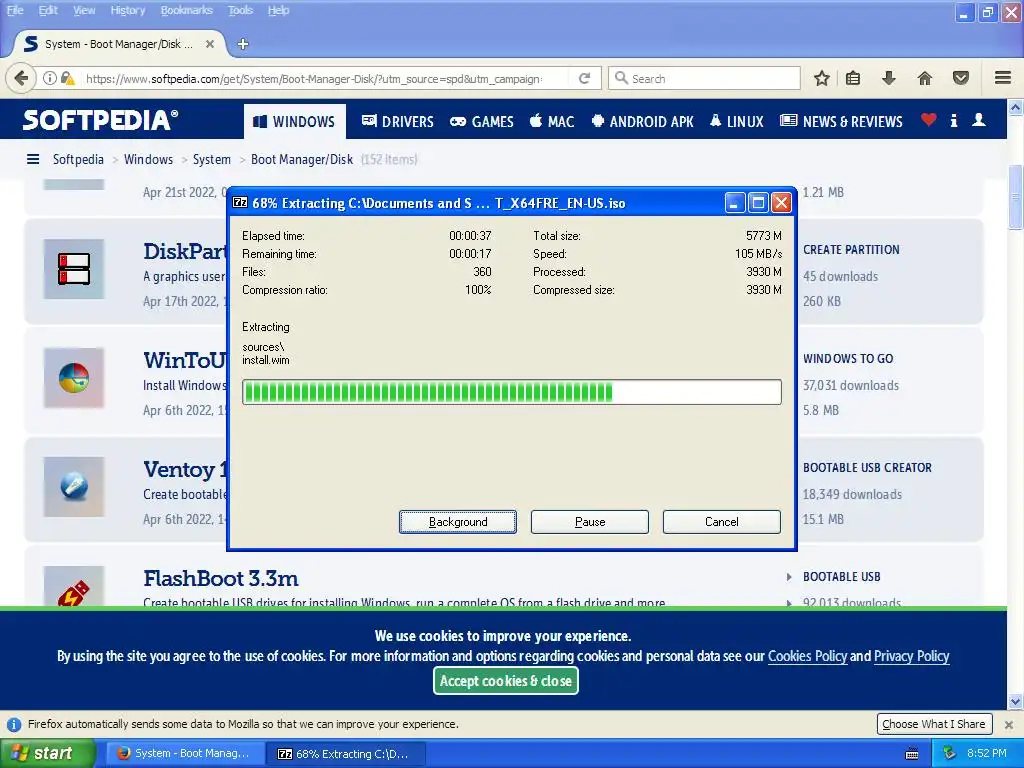Click the Softpedia logo
Viewport: 1024px width, 768px height.
(100, 120)
